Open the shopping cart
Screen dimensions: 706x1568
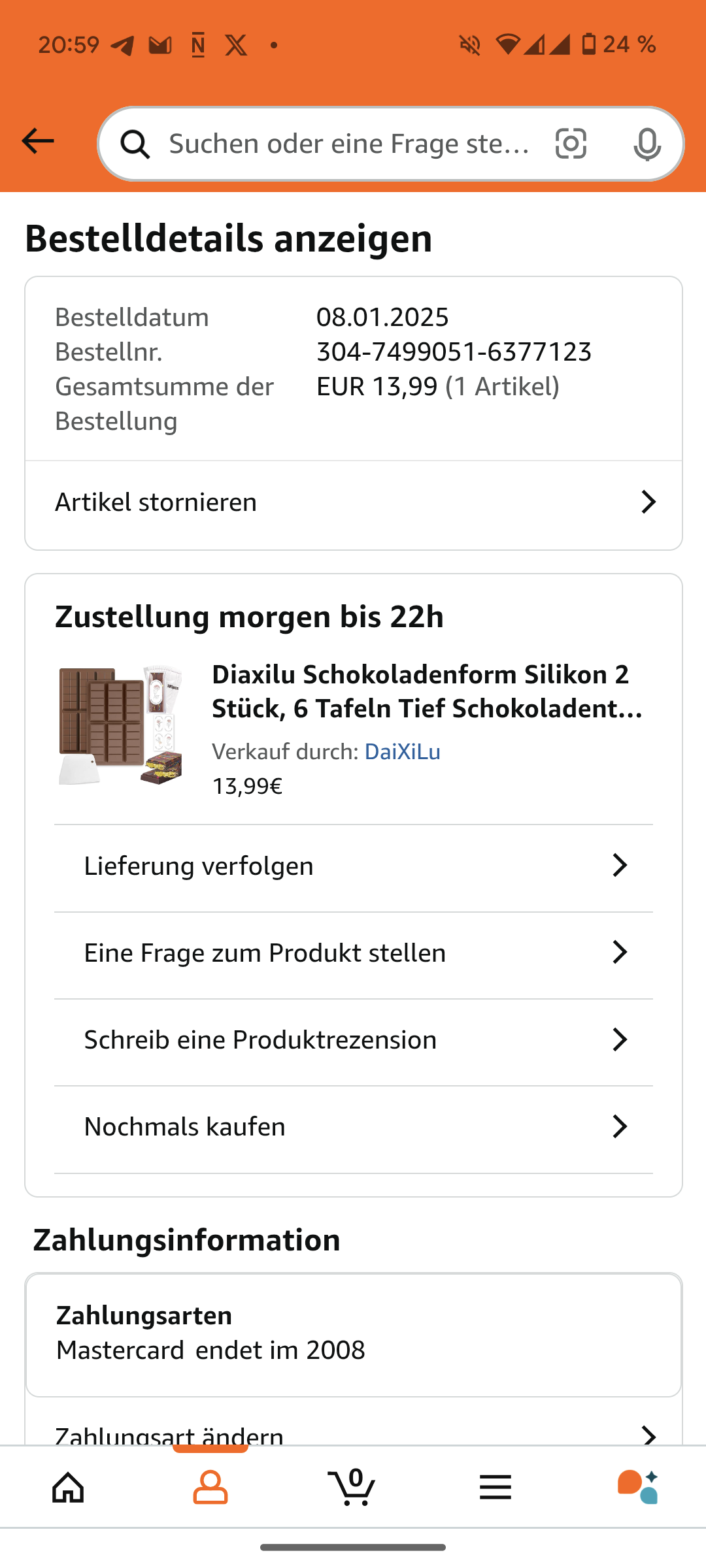click(x=352, y=1488)
